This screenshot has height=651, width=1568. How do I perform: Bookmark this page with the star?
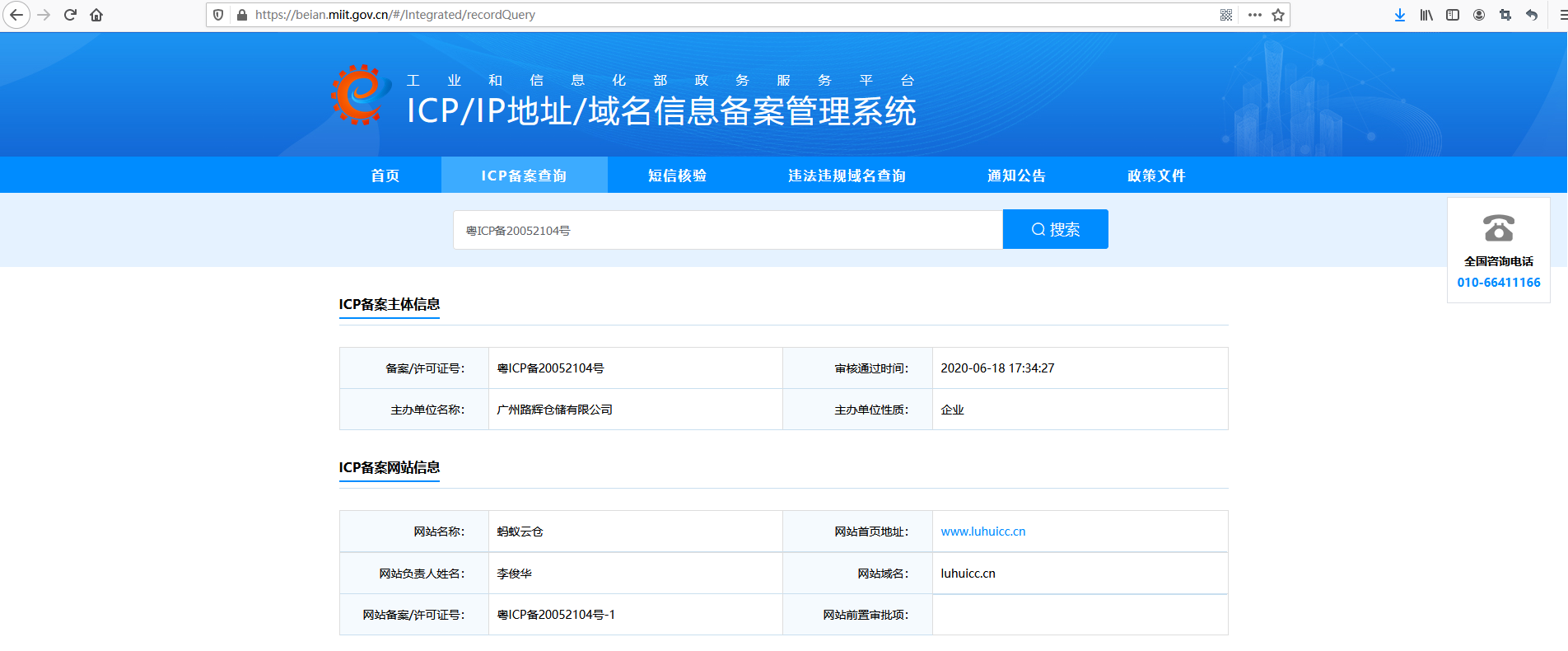[x=1278, y=15]
